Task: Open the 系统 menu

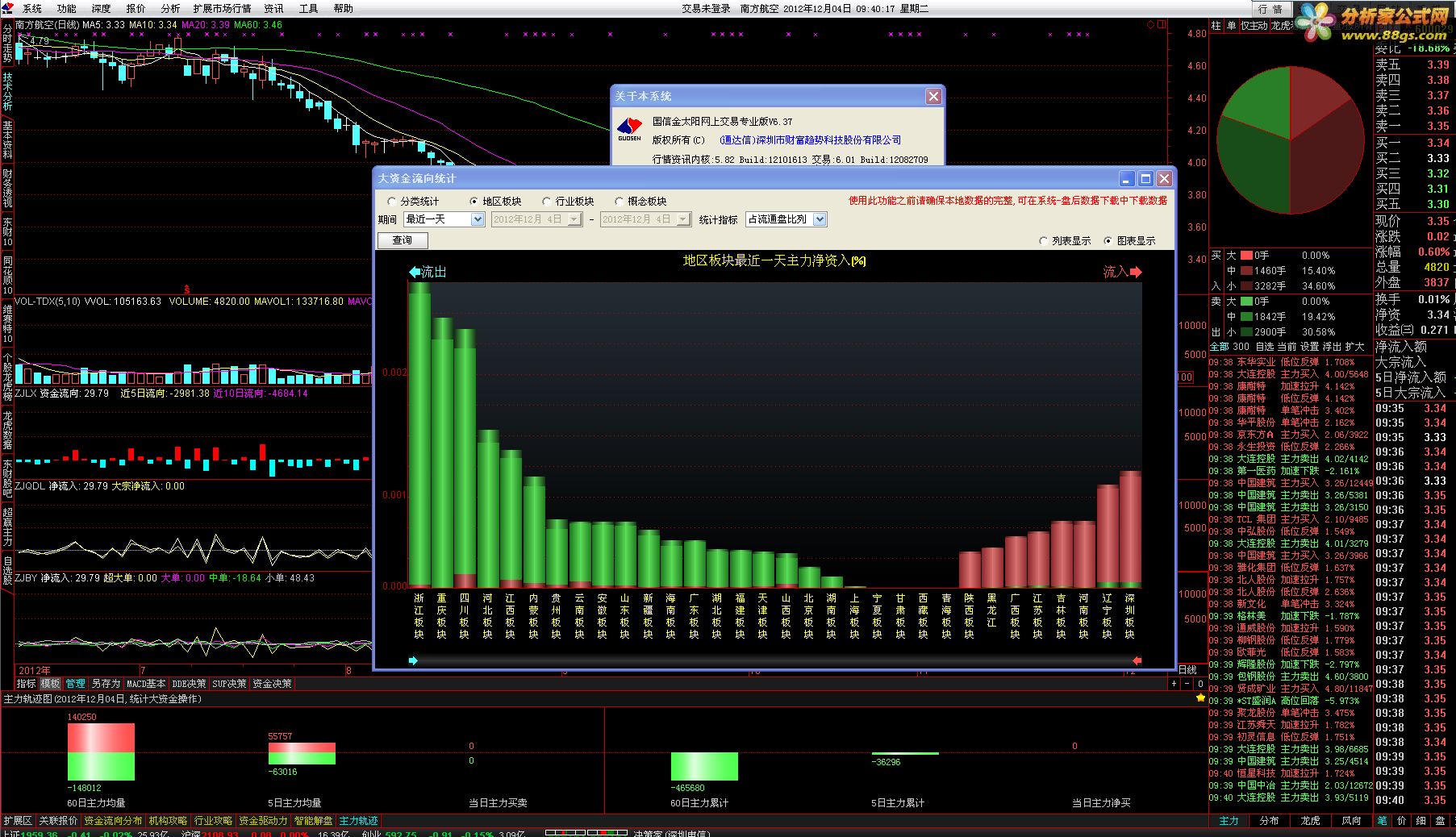Action: coord(32,8)
